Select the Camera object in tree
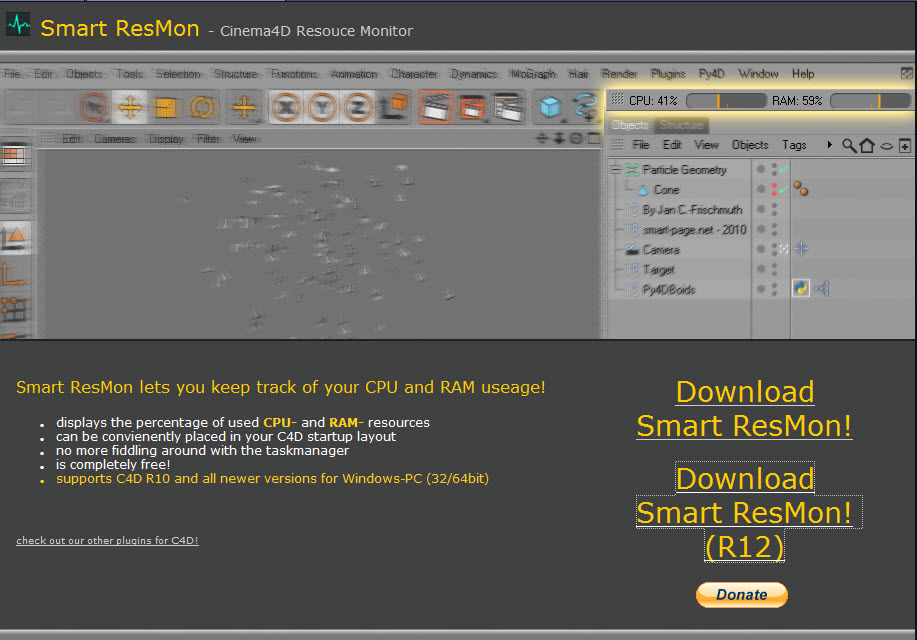The height and width of the screenshot is (640, 917). point(661,250)
